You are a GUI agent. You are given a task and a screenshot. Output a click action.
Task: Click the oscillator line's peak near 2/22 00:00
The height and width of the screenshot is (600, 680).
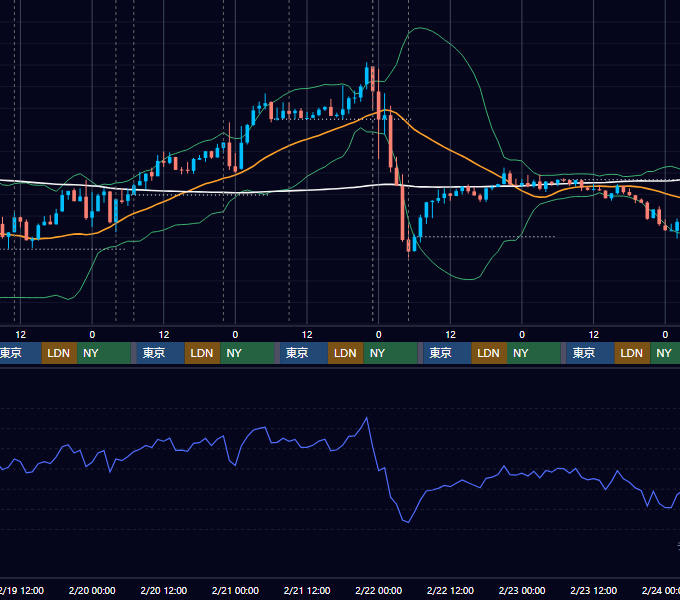(x=367, y=418)
